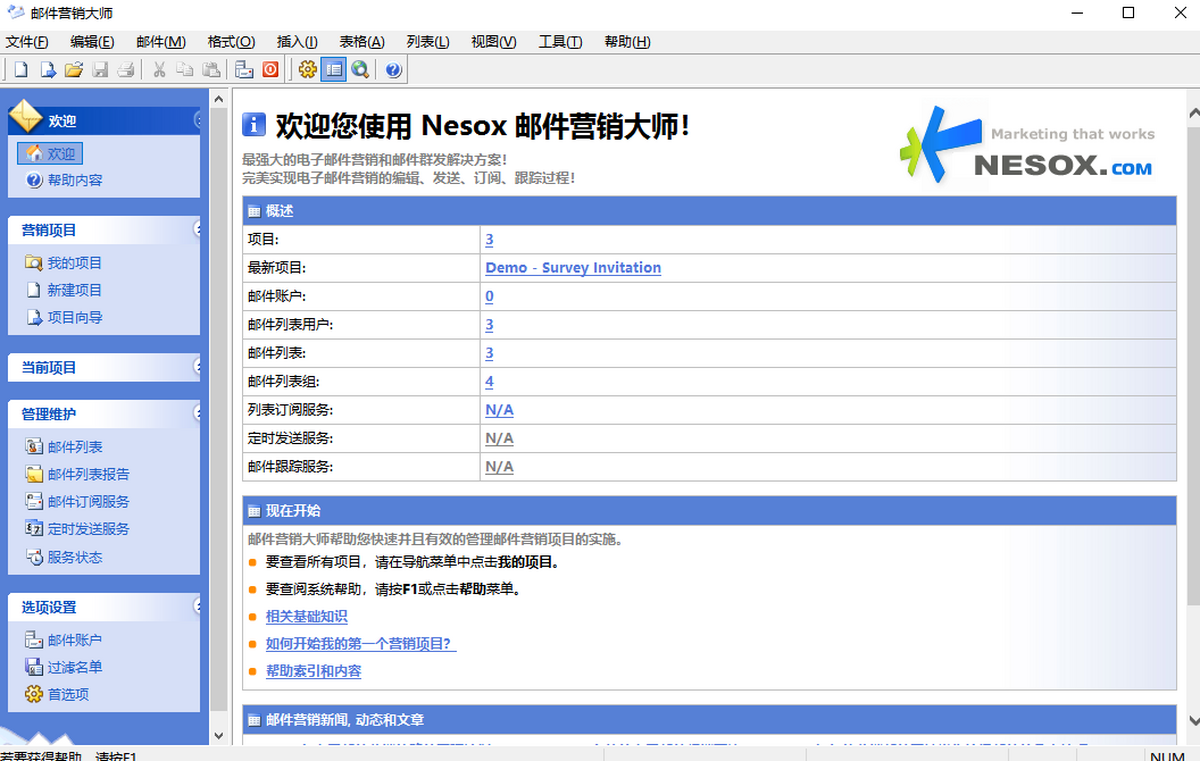Image resolution: width=1200 pixels, height=761 pixels.
Task: Collapse the 选项设置 sidebar section
Action: click(196, 606)
